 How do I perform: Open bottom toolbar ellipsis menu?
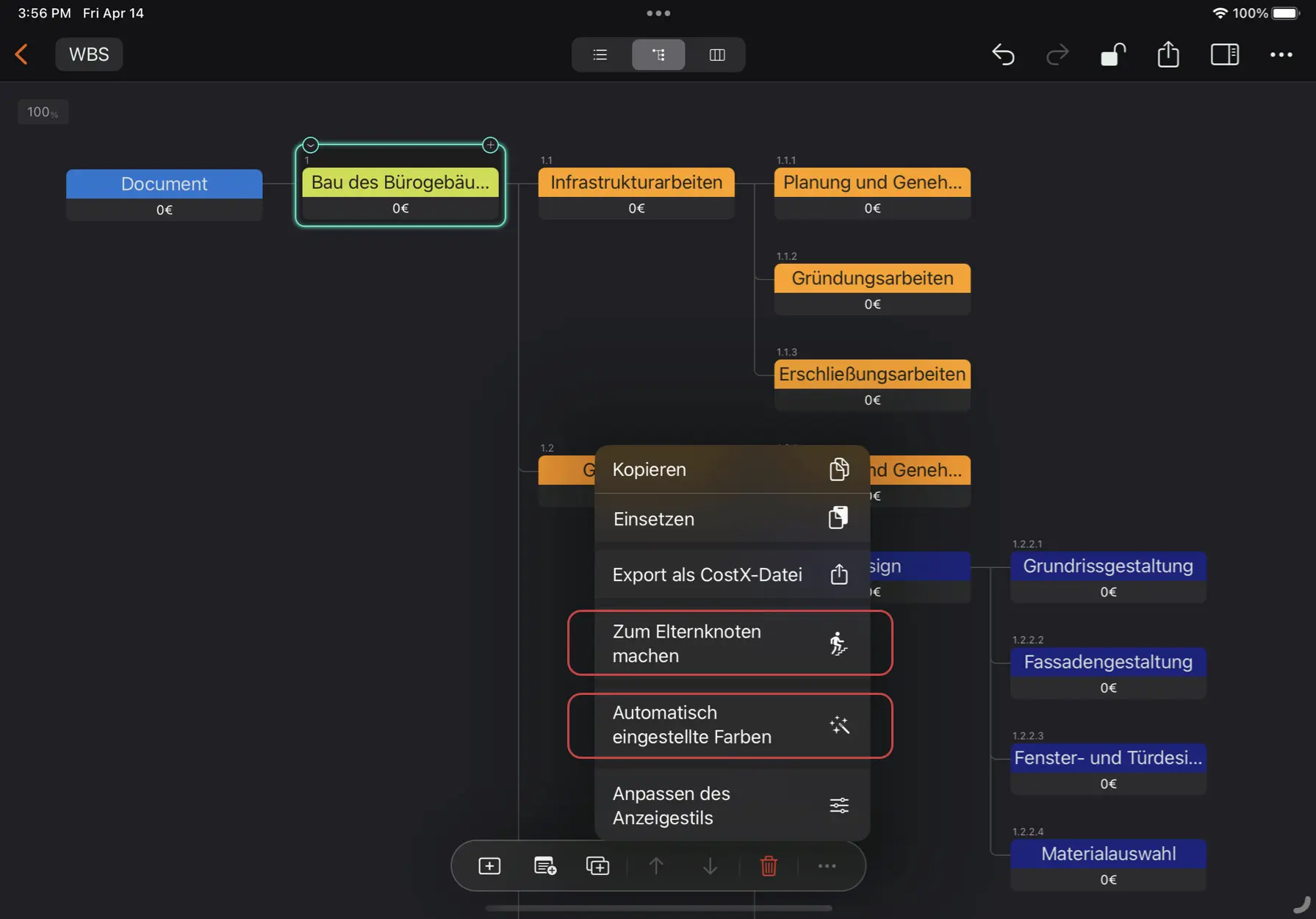[x=827, y=866]
